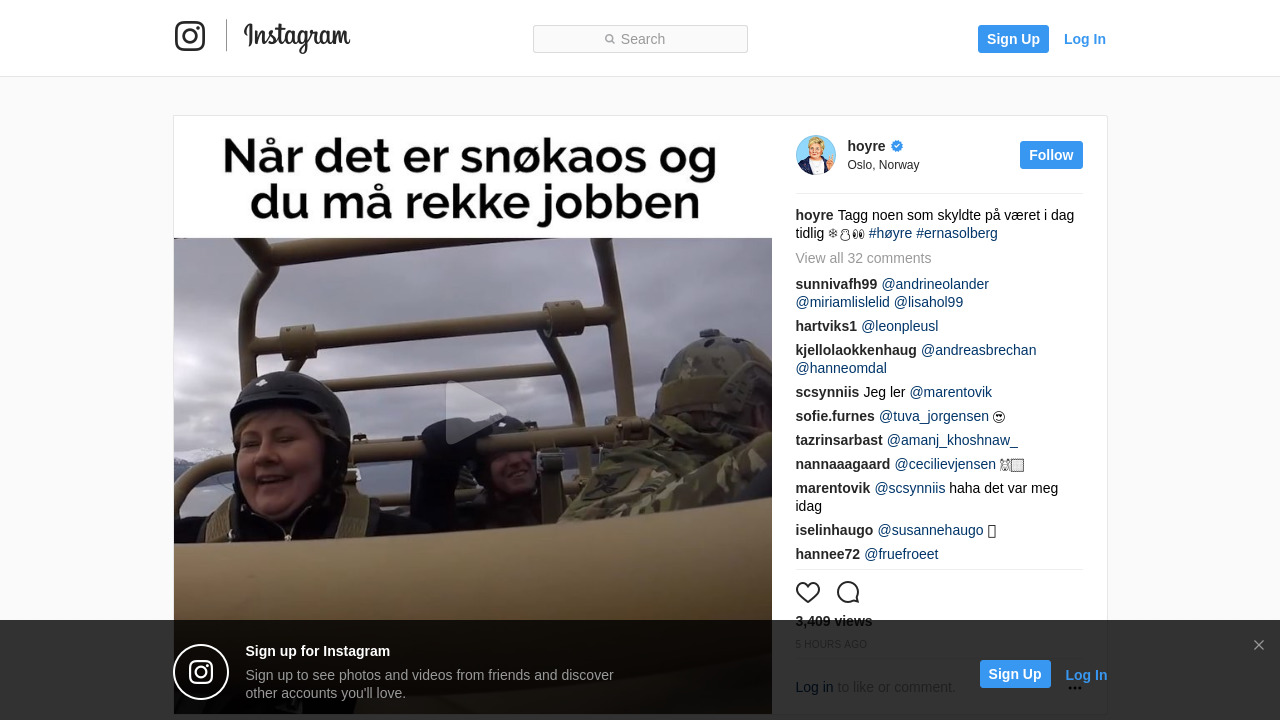This screenshot has width=1280, height=720.
Task: Open sunnivafh99 commenter profile
Action: tap(836, 284)
